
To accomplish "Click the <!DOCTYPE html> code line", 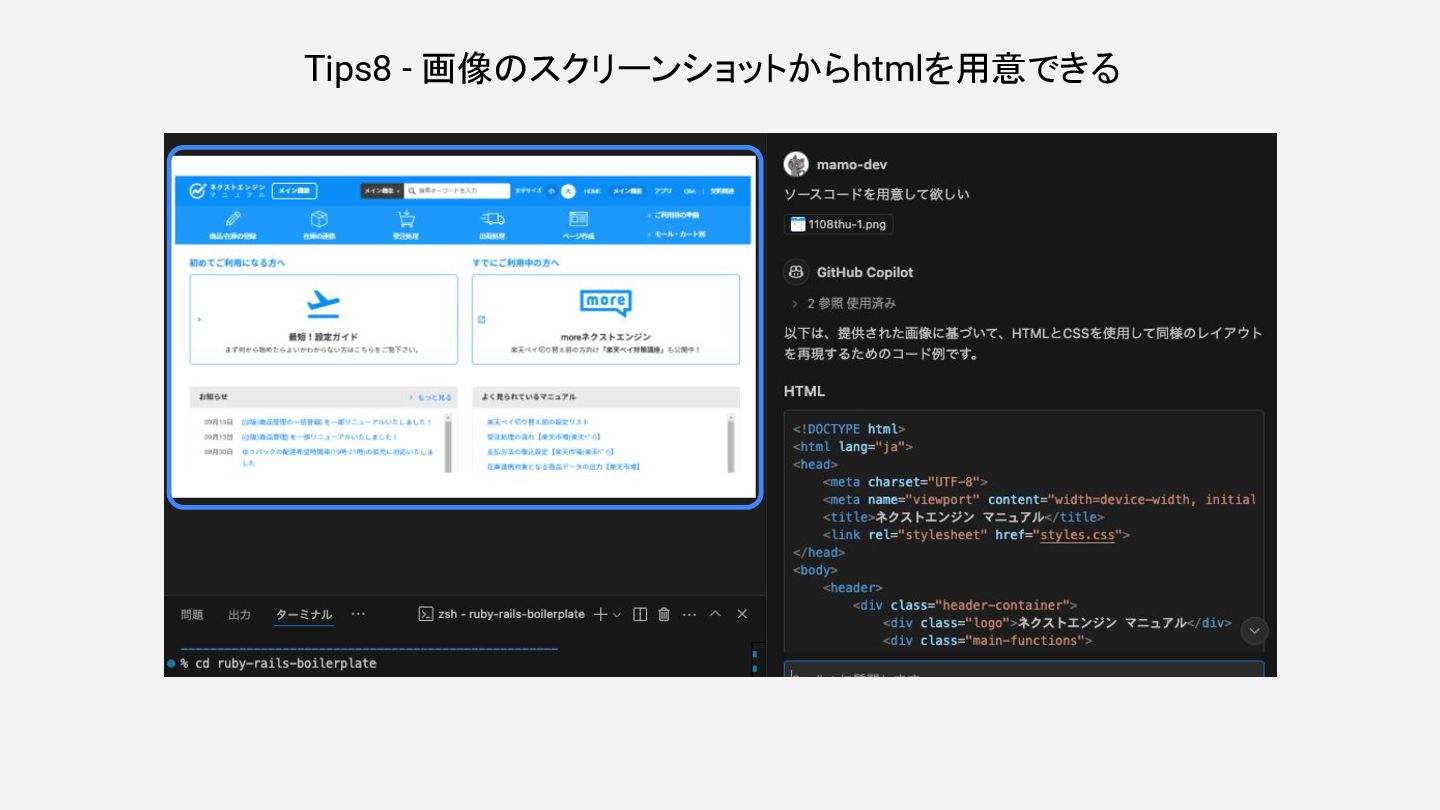I will tap(849, 429).
